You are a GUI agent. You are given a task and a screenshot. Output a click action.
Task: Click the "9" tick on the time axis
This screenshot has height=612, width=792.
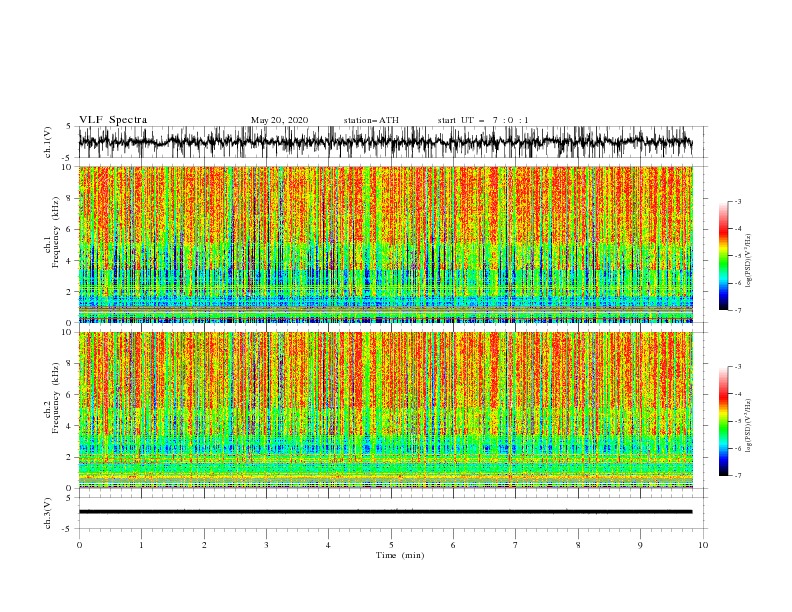point(640,545)
